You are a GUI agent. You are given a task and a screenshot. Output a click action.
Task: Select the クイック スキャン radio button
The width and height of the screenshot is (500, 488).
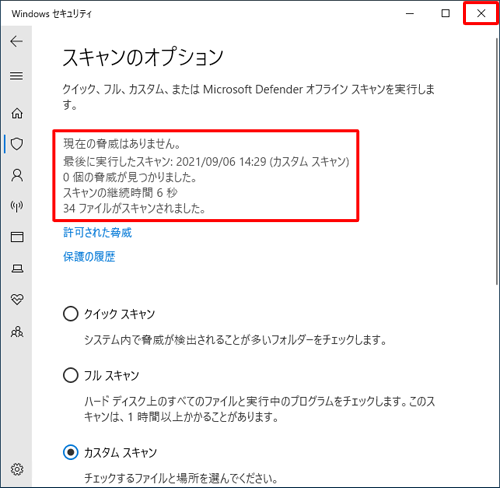tap(70, 314)
